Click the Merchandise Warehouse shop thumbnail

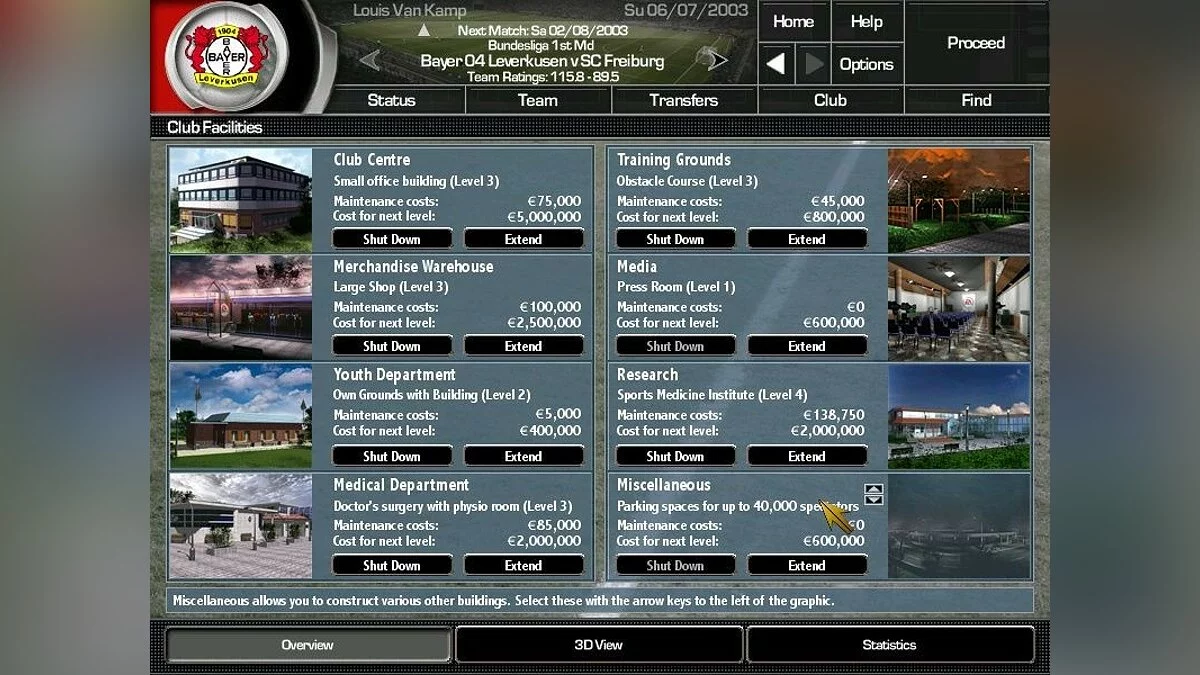point(241,308)
